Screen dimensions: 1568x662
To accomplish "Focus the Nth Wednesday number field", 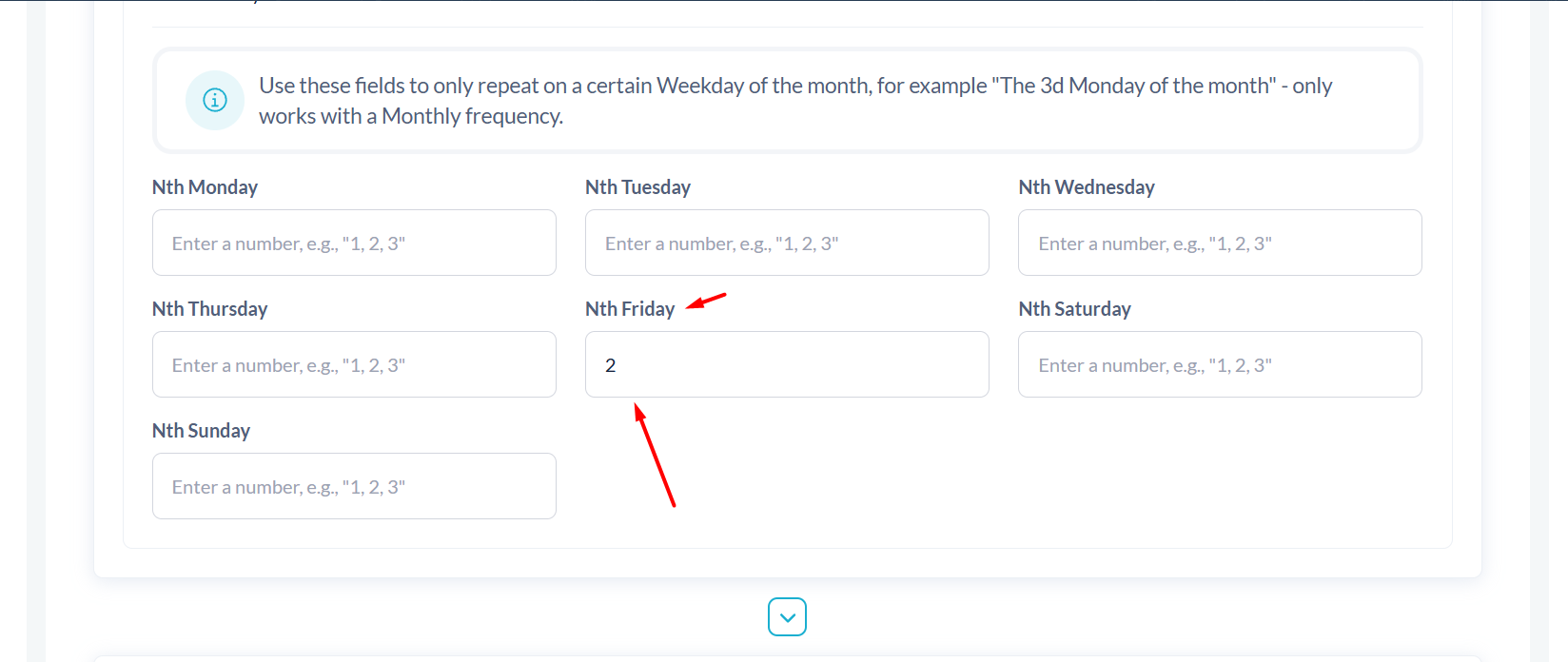I will (1220, 243).
